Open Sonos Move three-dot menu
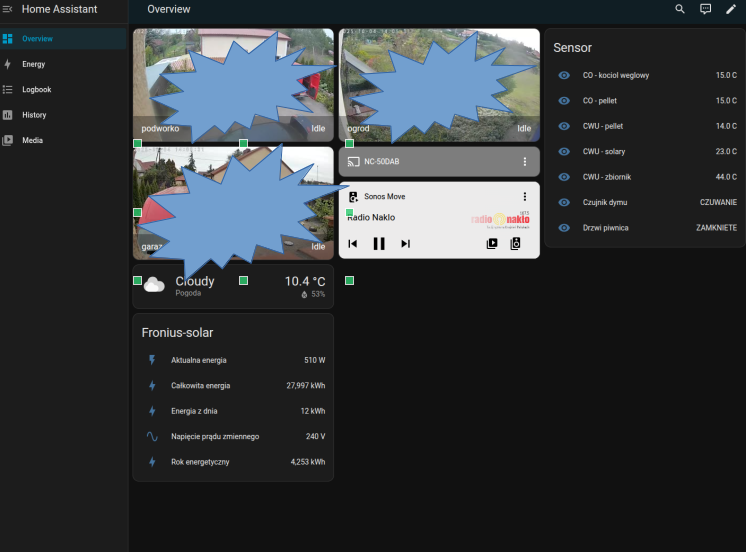The height and width of the screenshot is (552, 746). pos(525,197)
